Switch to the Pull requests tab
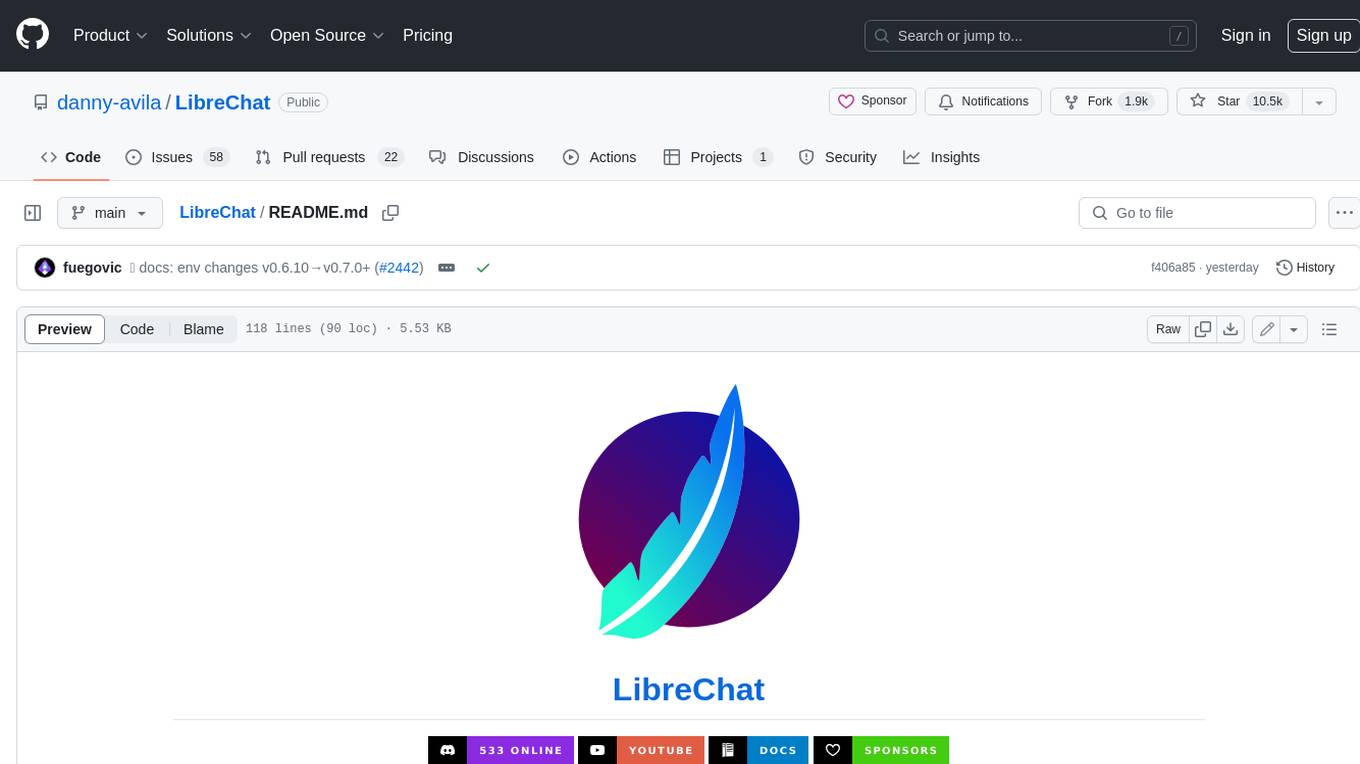1360x764 pixels. (328, 157)
